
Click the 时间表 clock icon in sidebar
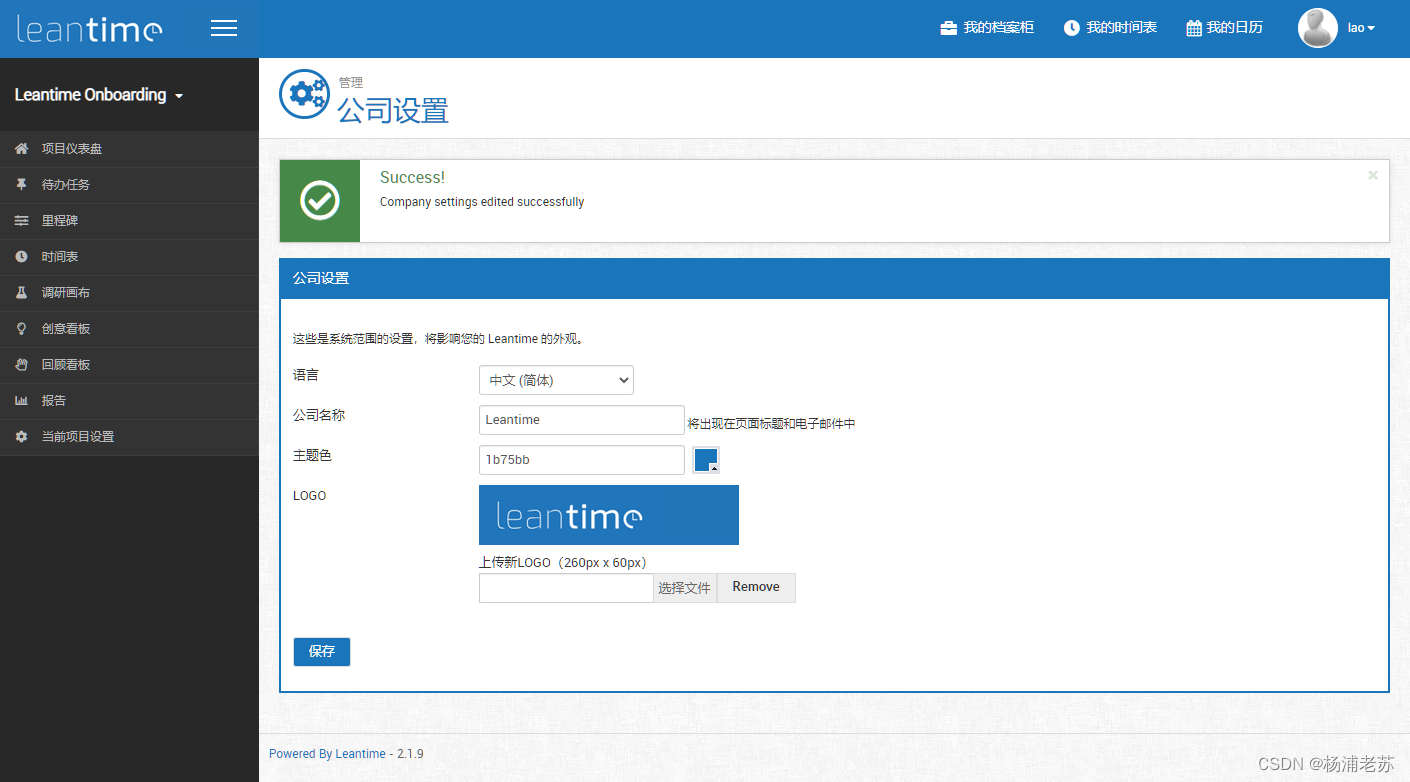pyautogui.click(x=20, y=257)
